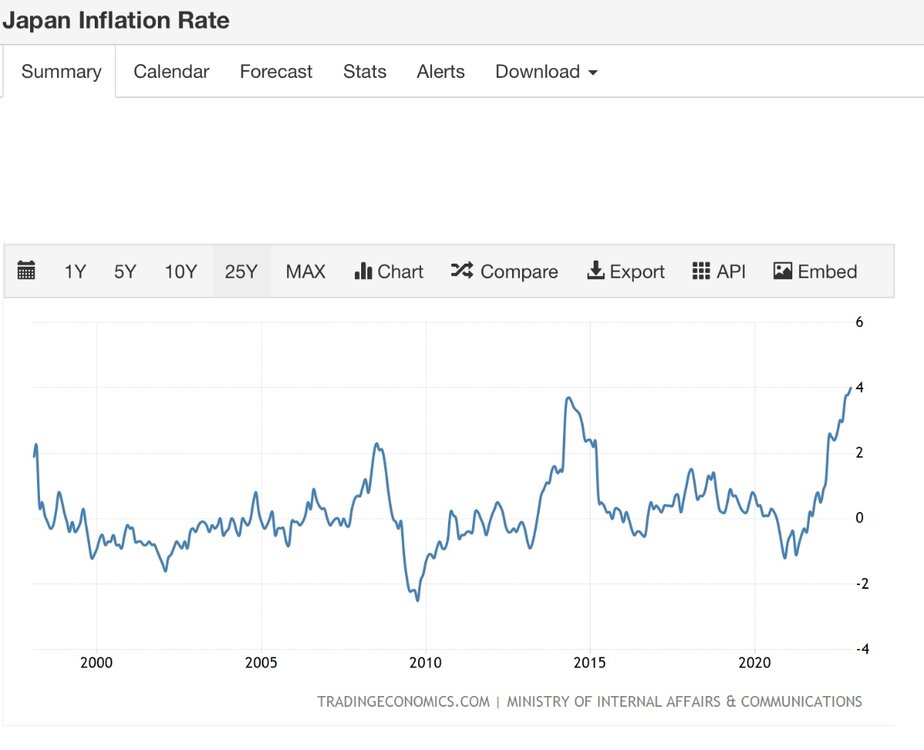Viewport: 924px width, 750px height.
Task: Select the 10Y time range
Action: point(180,272)
